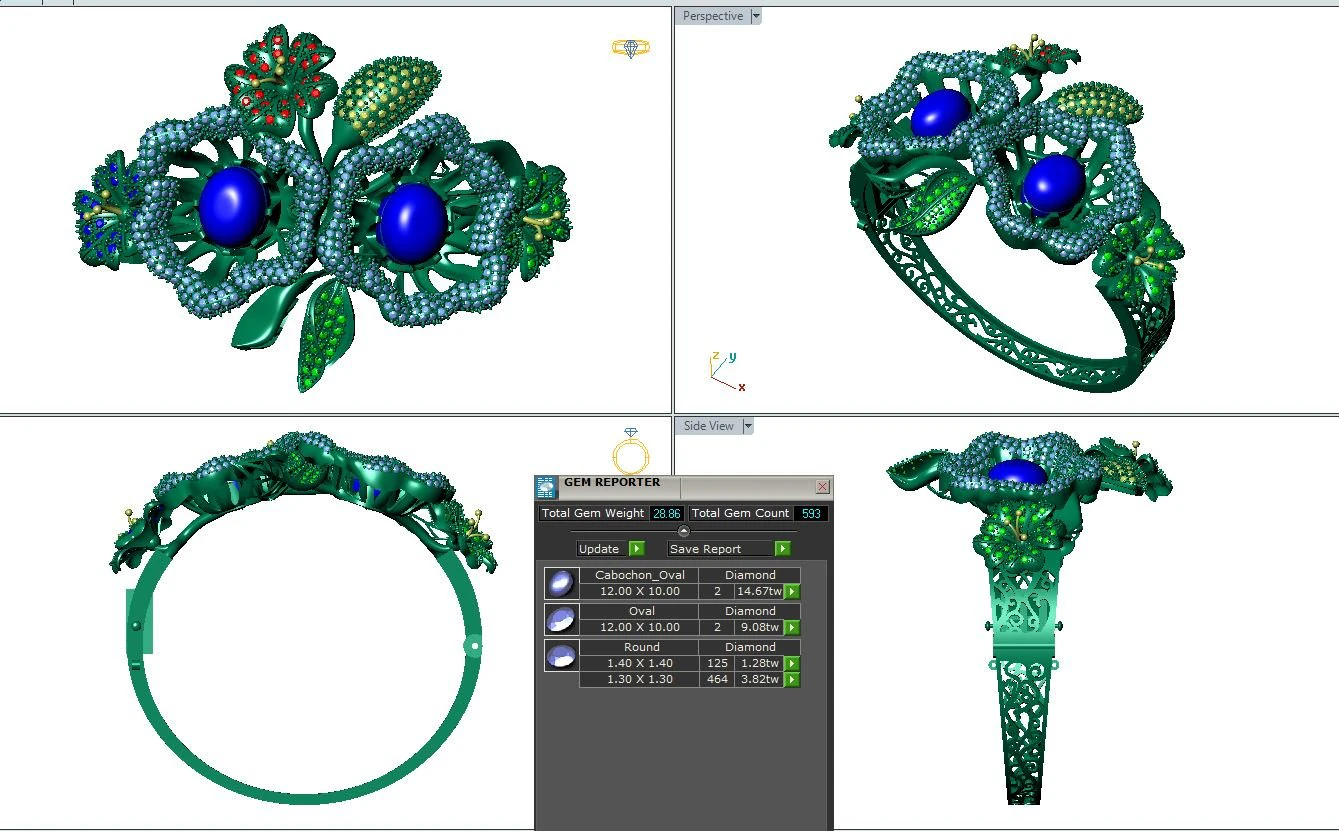The height and width of the screenshot is (831, 1339).
Task: Click green arrow next to 3.82tw
Action: tap(792, 680)
